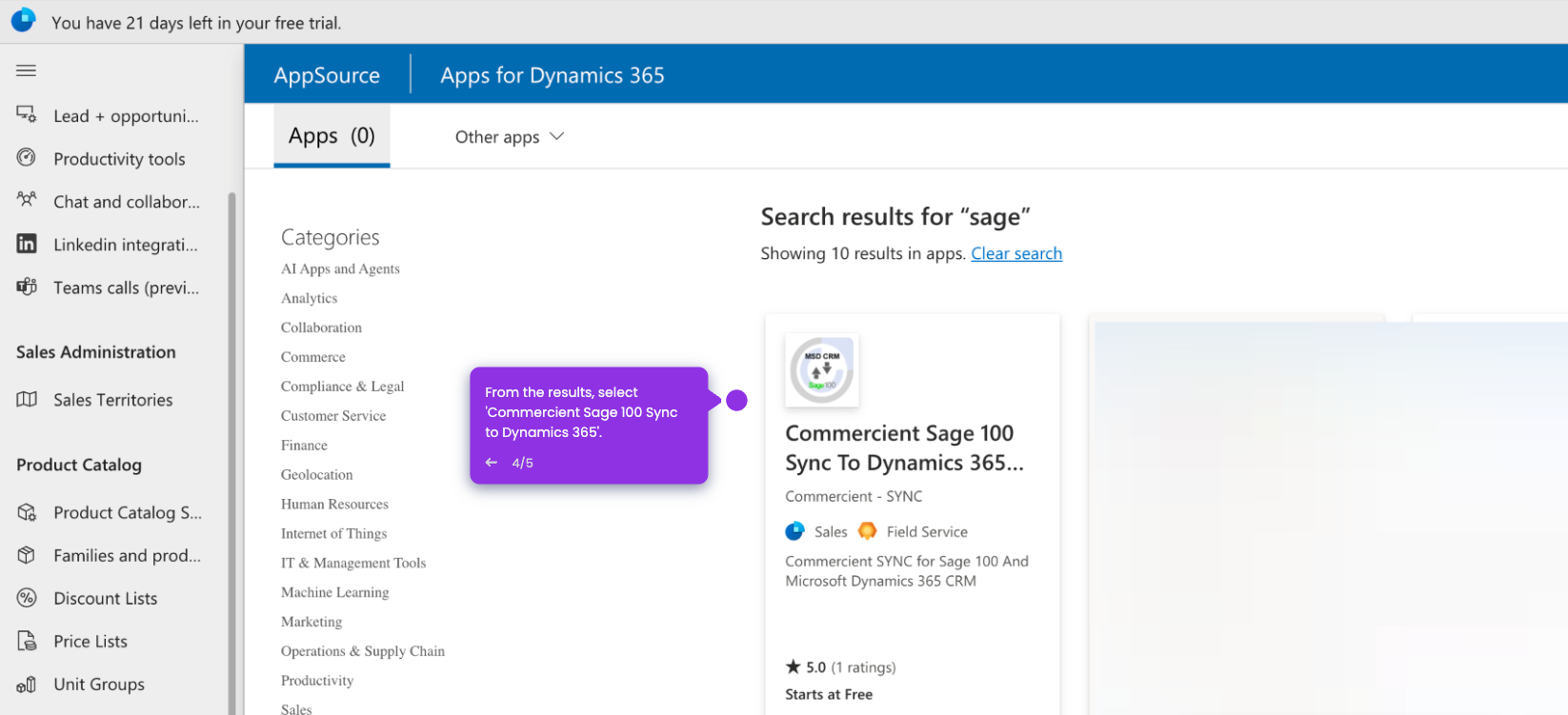Filter by Finance category
Screen dimensions: 1568x715
coord(304,446)
